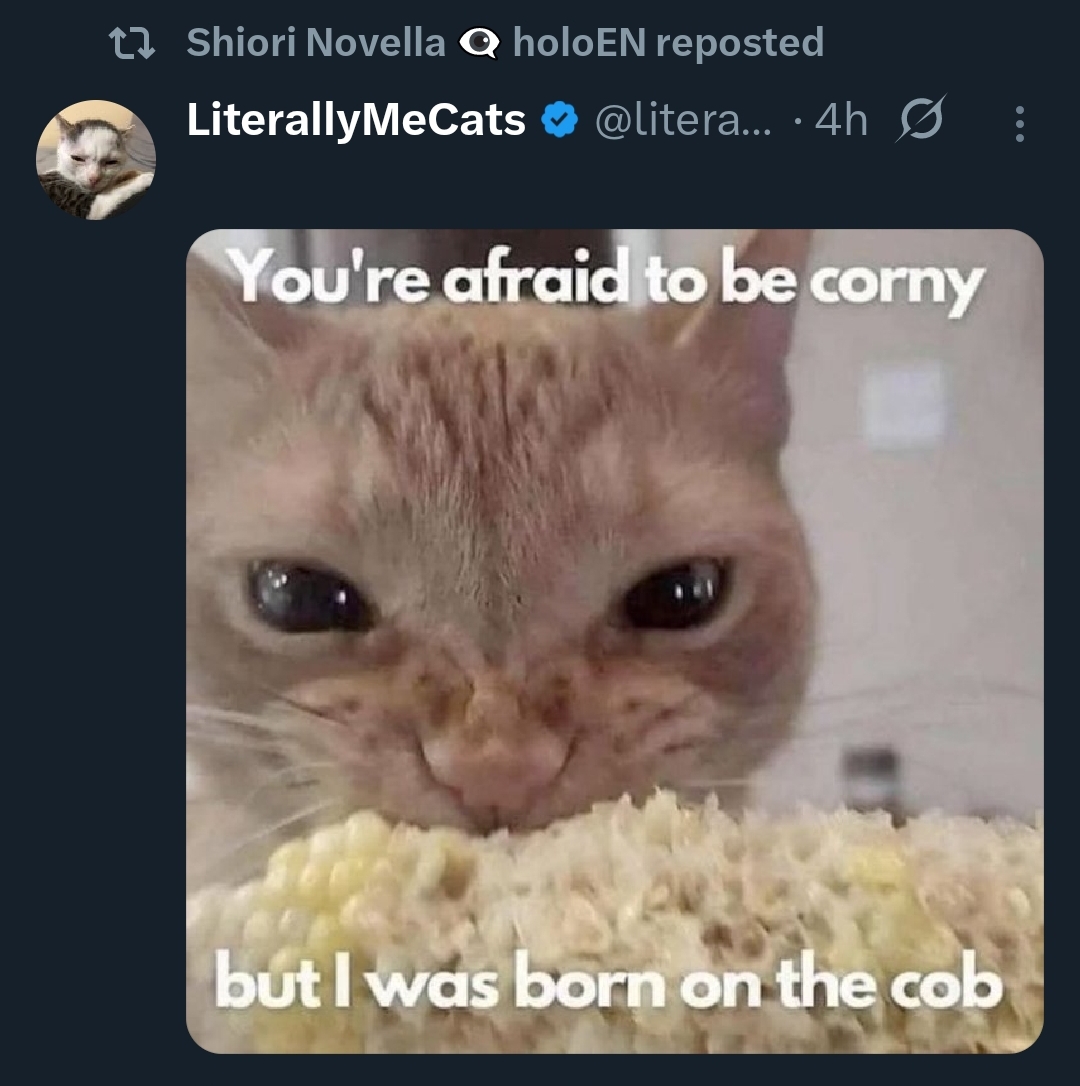Click the "but I was born on the cob" caption

click(608, 982)
